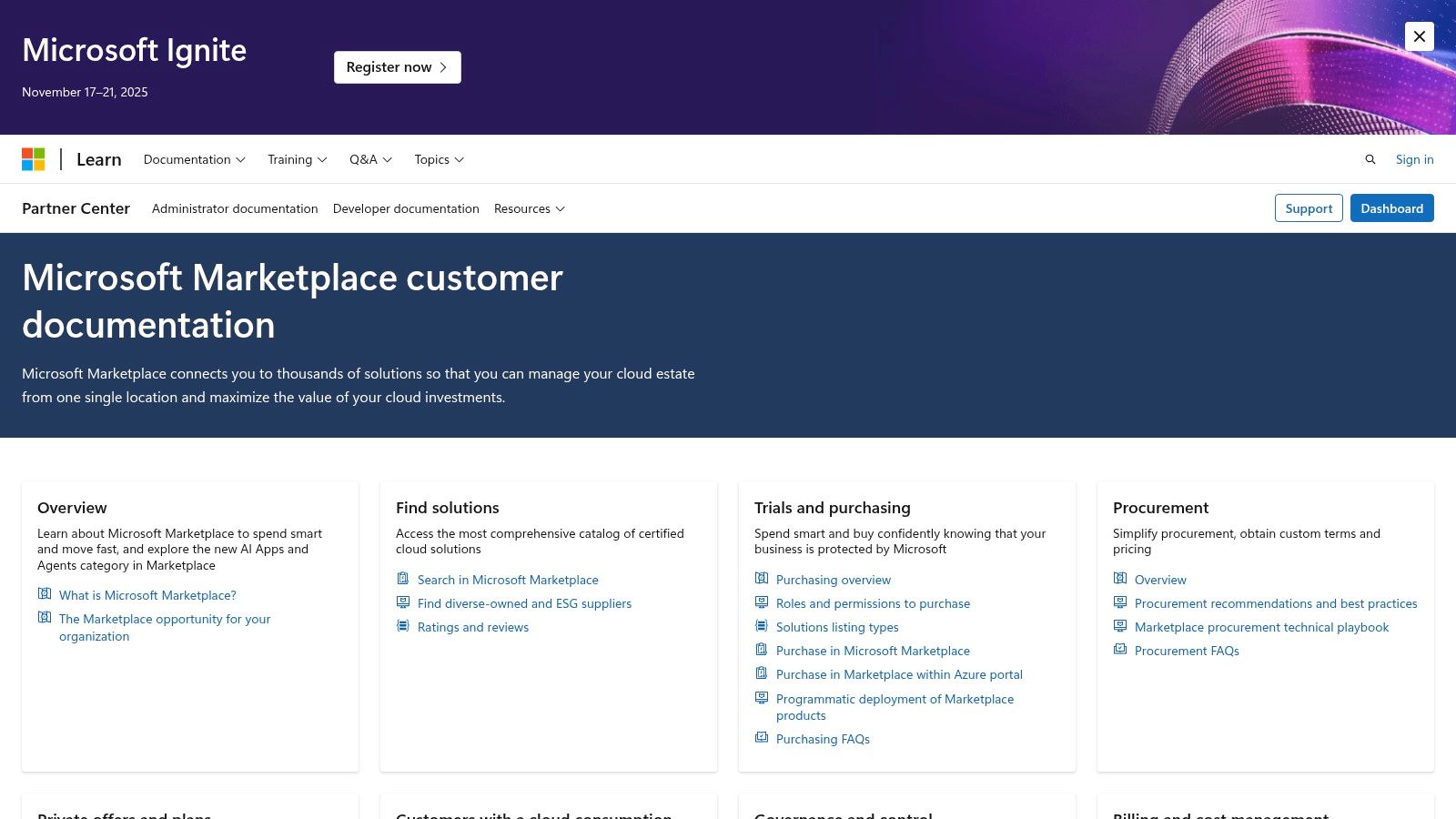Click the Register now button
The height and width of the screenshot is (819, 1456).
click(397, 66)
